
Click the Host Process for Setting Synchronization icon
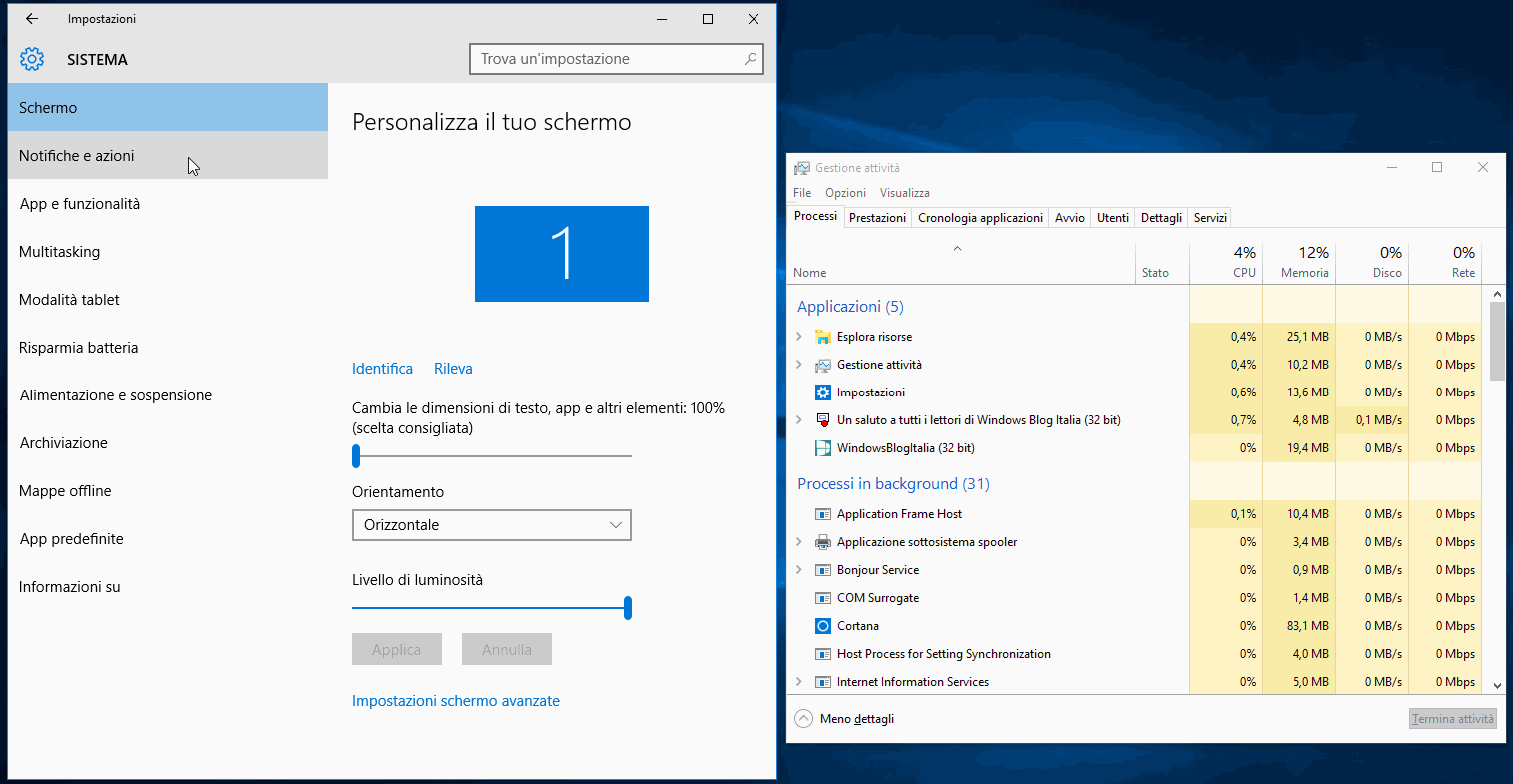click(823, 654)
